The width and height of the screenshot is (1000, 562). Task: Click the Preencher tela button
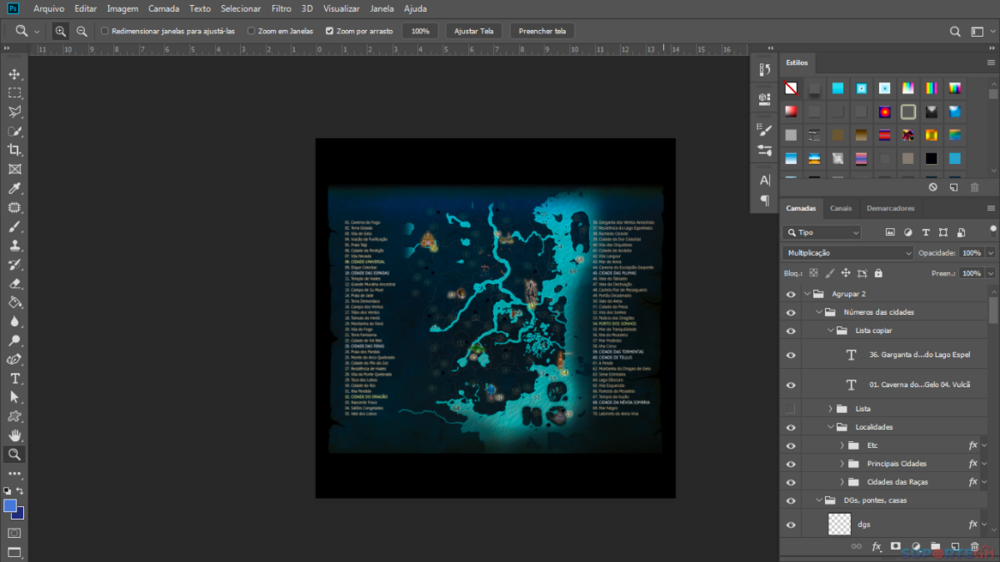pyautogui.click(x=542, y=31)
